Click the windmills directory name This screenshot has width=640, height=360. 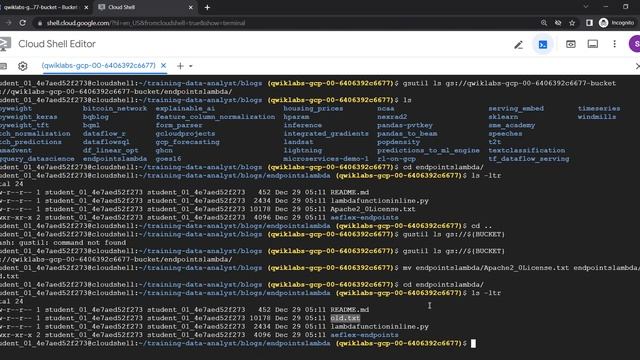pyautogui.click(x=597, y=117)
